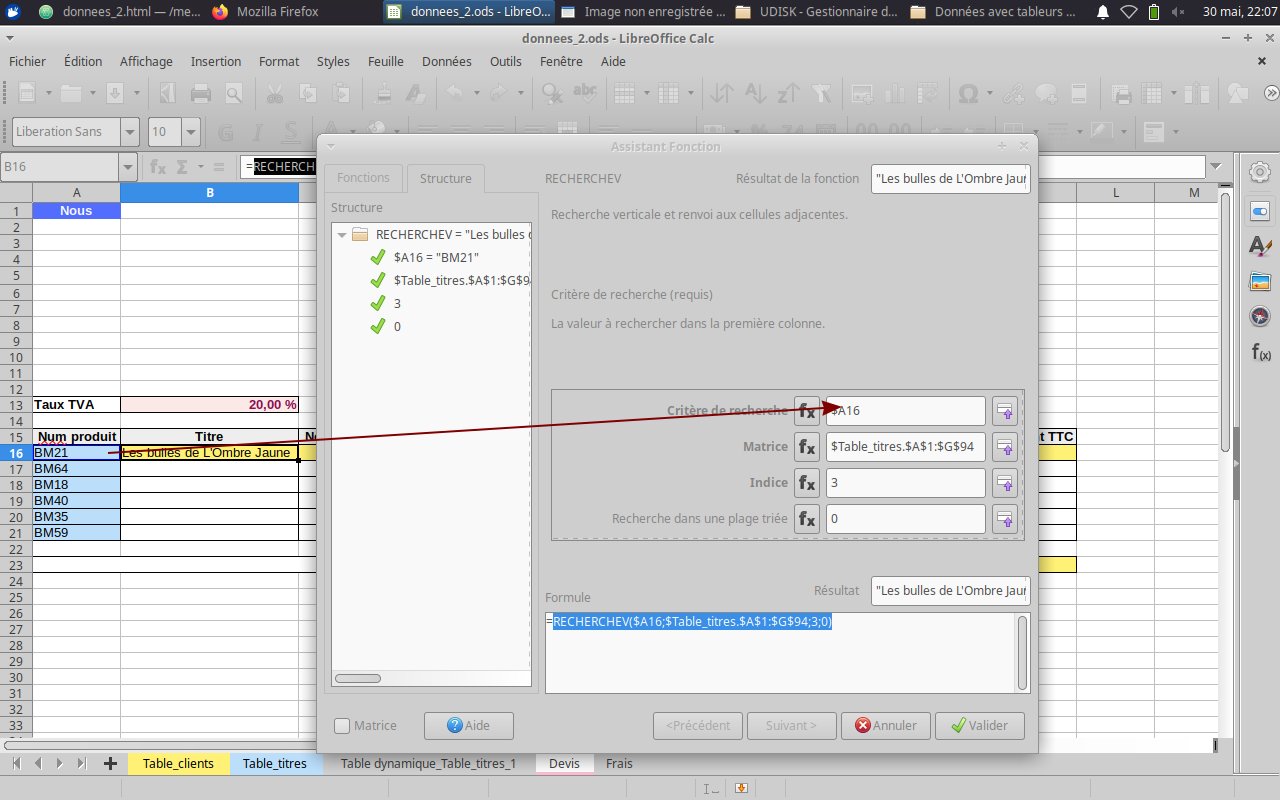Click the Annuler button
1280x800 pixels.
tap(886, 726)
